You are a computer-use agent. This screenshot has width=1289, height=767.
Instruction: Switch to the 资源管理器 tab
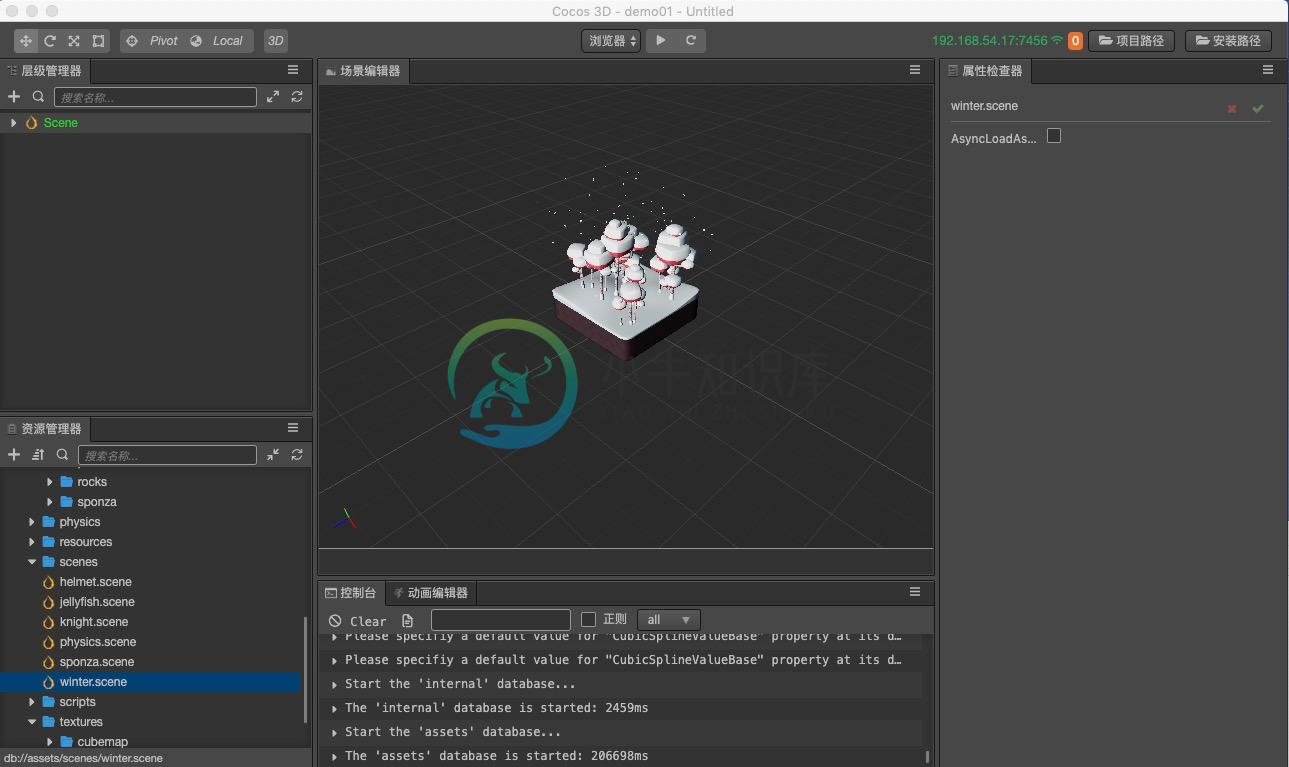coord(45,429)
